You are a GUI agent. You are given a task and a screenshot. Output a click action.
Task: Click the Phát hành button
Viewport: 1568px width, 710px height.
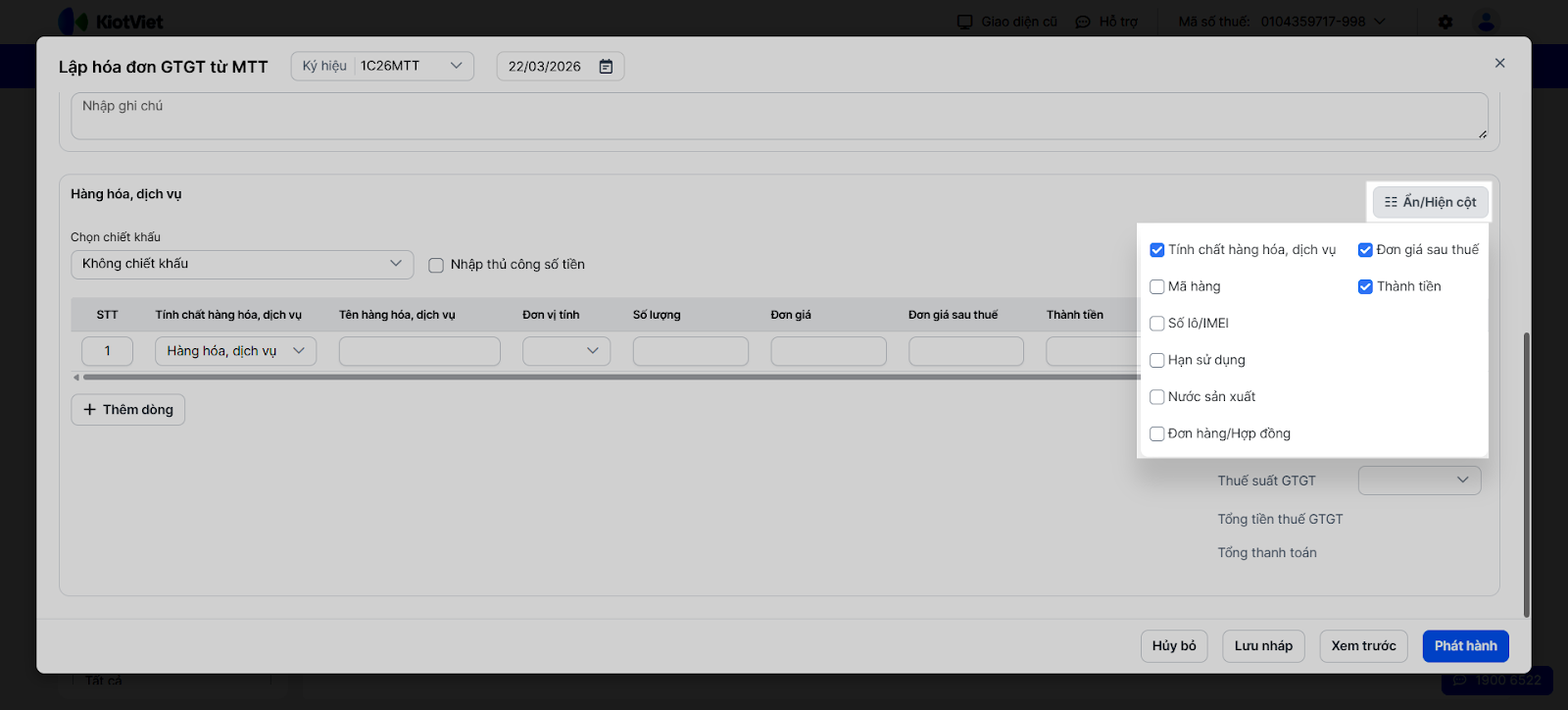(x=1466, y=646)
